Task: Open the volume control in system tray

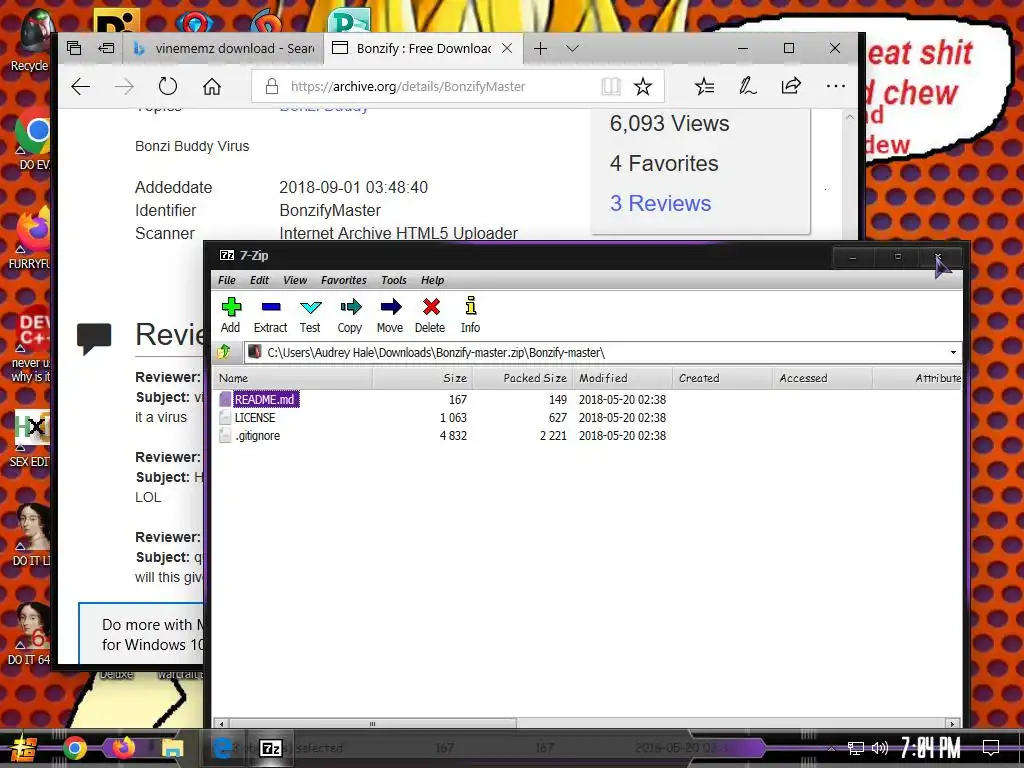Action: tap(880, 748)
